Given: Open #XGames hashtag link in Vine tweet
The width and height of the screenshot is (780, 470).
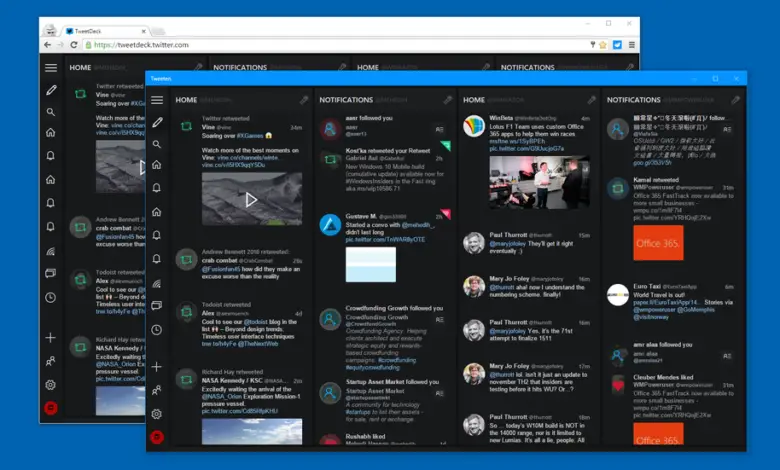Looking at the screenshot, I should coord(250,136).
